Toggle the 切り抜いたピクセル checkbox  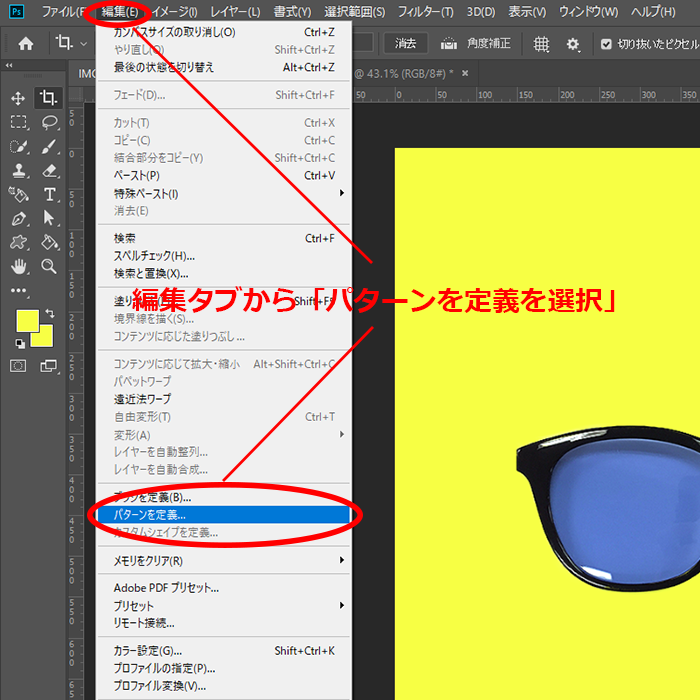click(606, 44)
